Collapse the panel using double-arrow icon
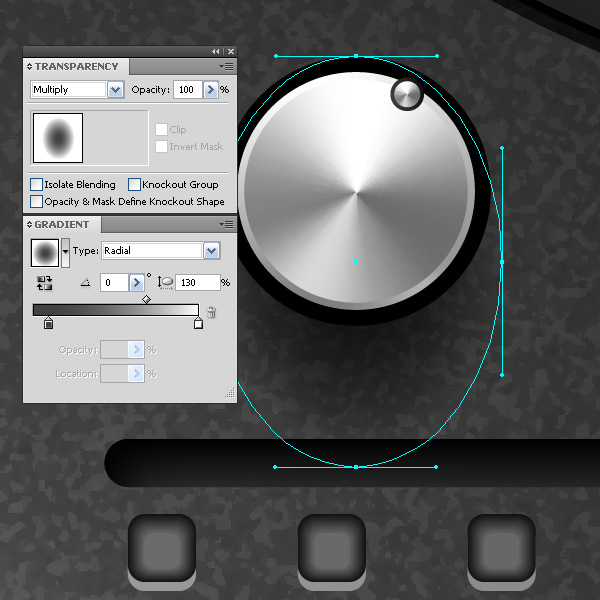 (x=216, y=51)
